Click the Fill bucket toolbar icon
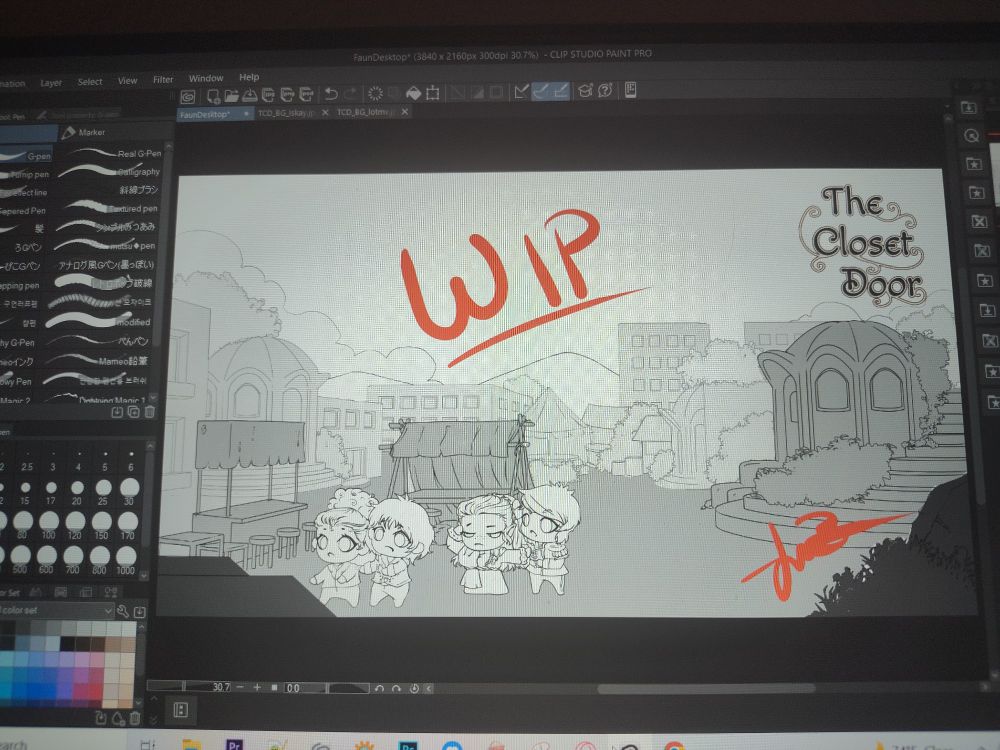This screenshot has height=750, width=1000. pyautogui.click(x=413, y=94)
